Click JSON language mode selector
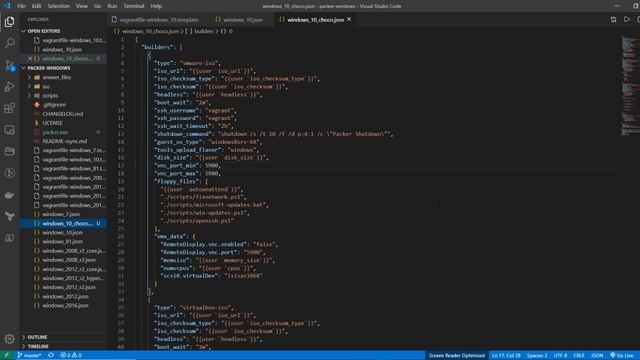The height and width of the screenshot is (360, 640). coord(597,356)
